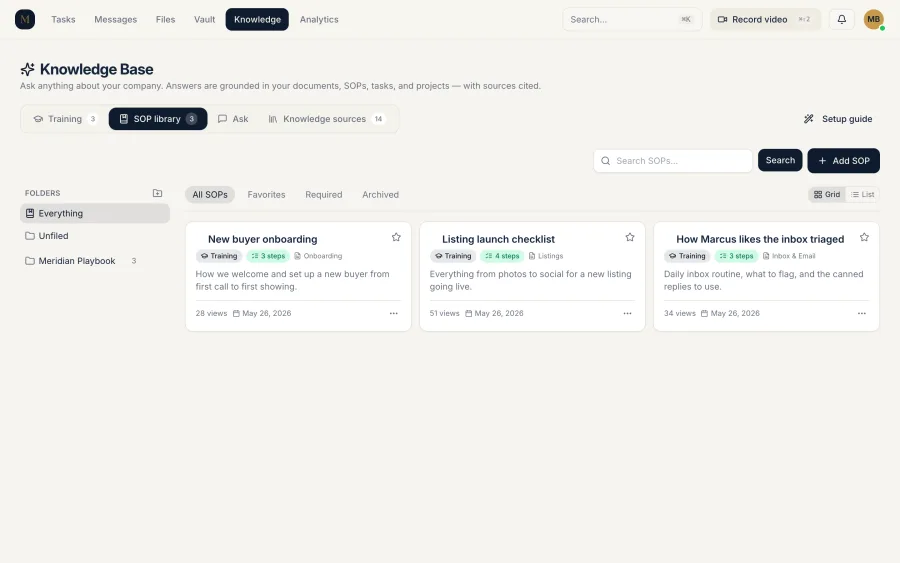Click the 51 views text
This screenshot has width=900, height=563.
click(x=444, y=313)
